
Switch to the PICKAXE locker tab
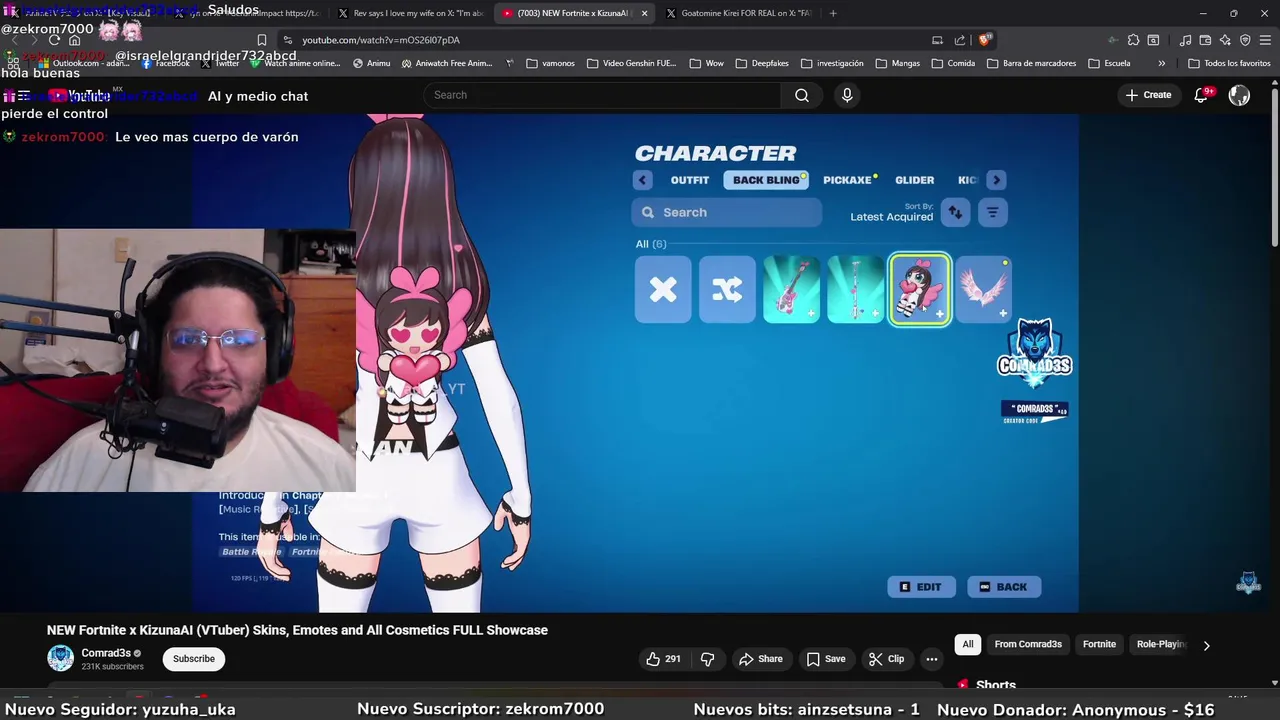848,180
